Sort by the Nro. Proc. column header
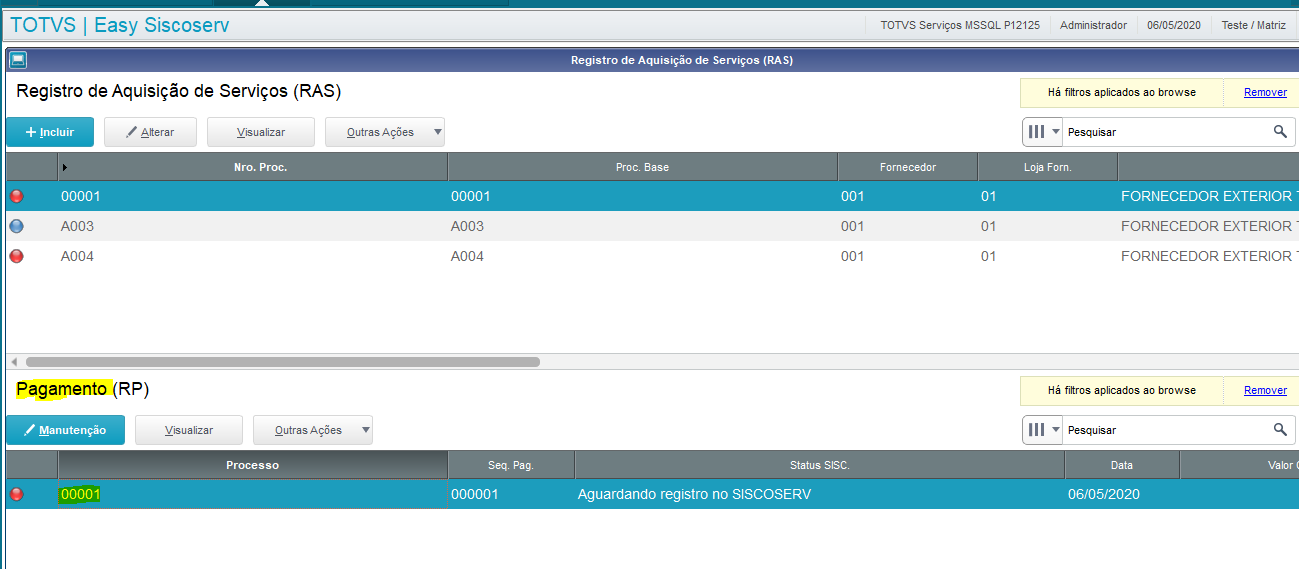The height and width of the screenshot is (569, 1299). [x=253, y=167]
